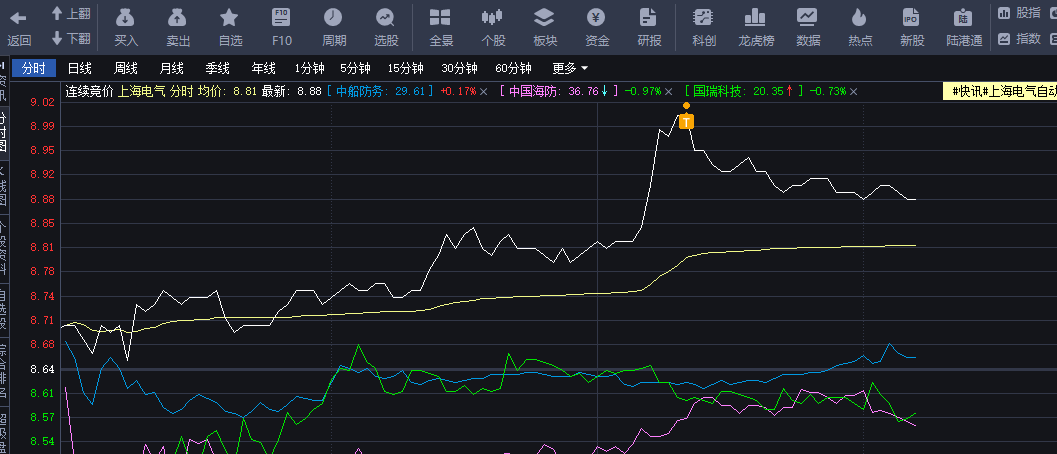This screenshot has width=1057, height=454.
Task: Switch to 日线 daily chart
Action: pos(80,68)
